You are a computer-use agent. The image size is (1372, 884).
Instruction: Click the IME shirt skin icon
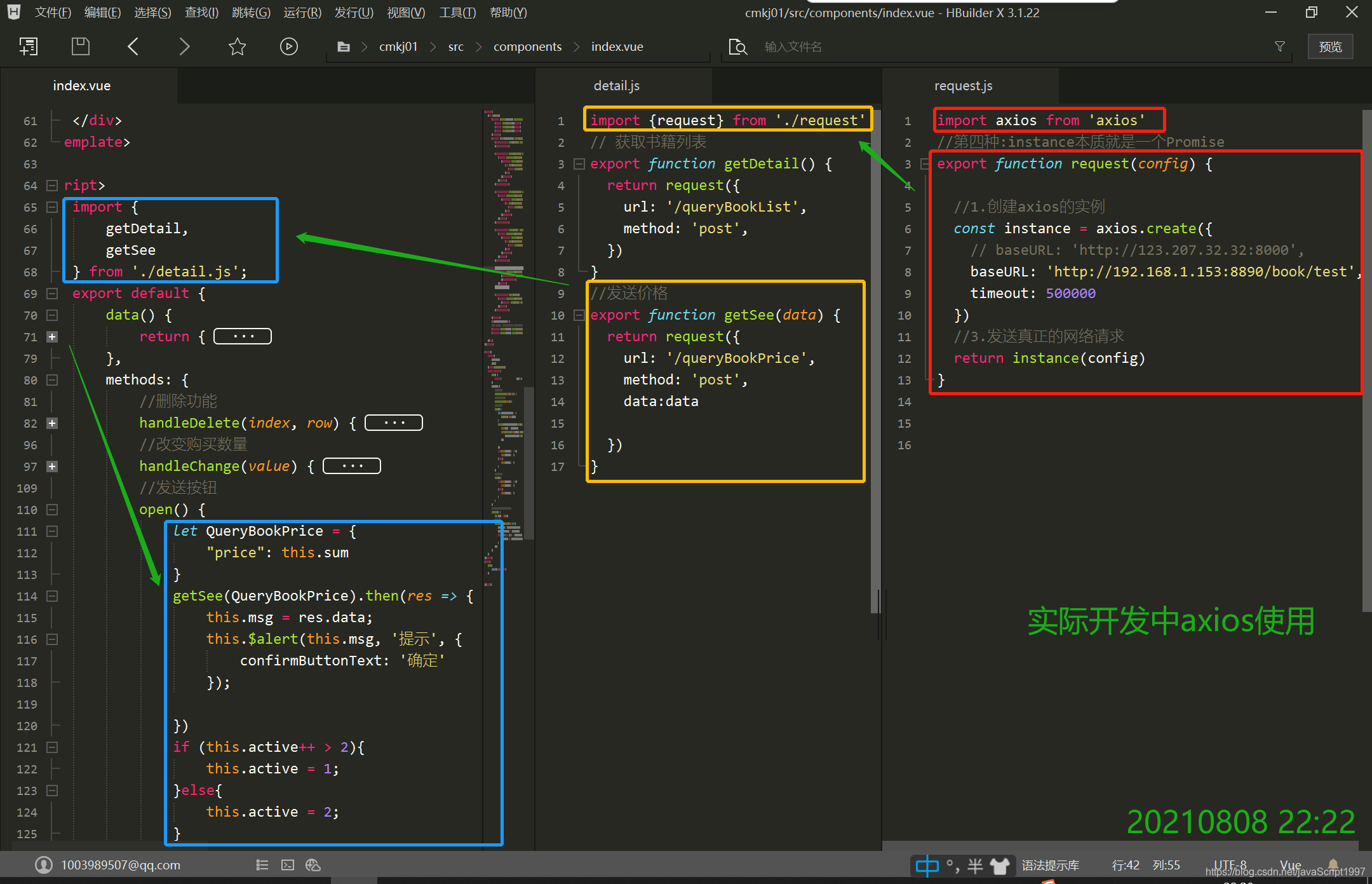tap(1000, 866)
